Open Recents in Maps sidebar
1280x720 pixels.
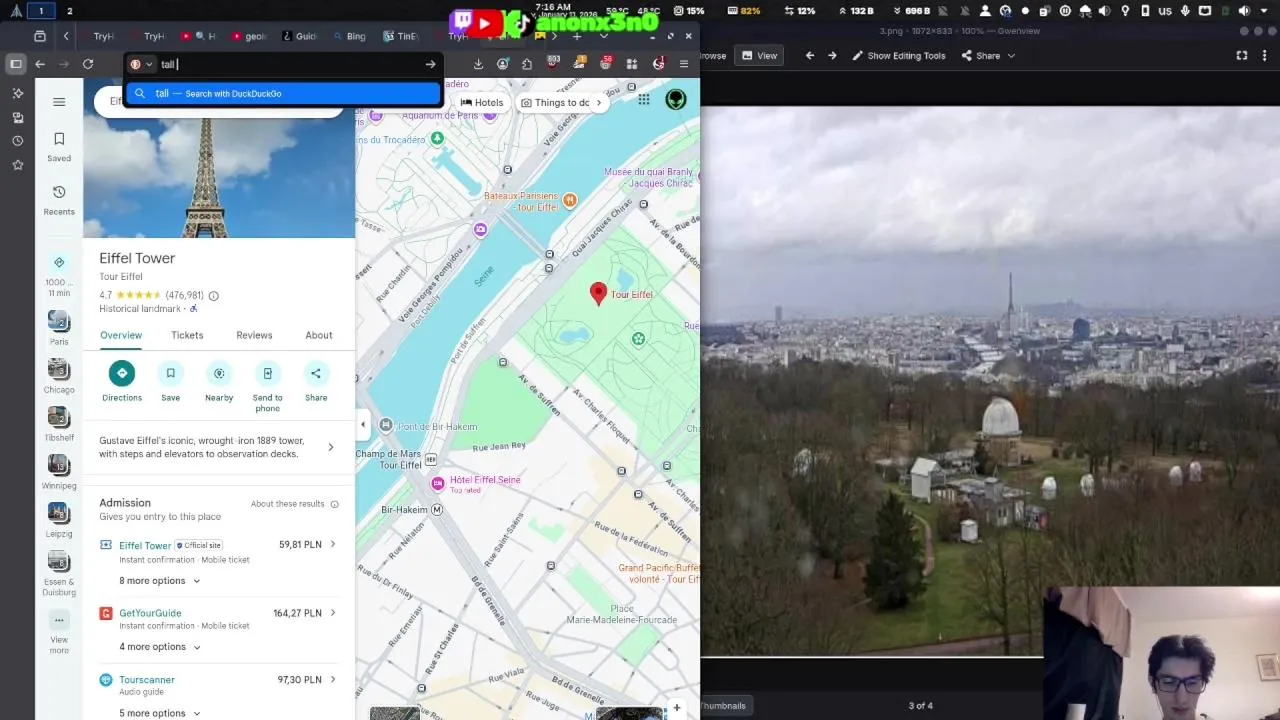[x=59, y=199]
